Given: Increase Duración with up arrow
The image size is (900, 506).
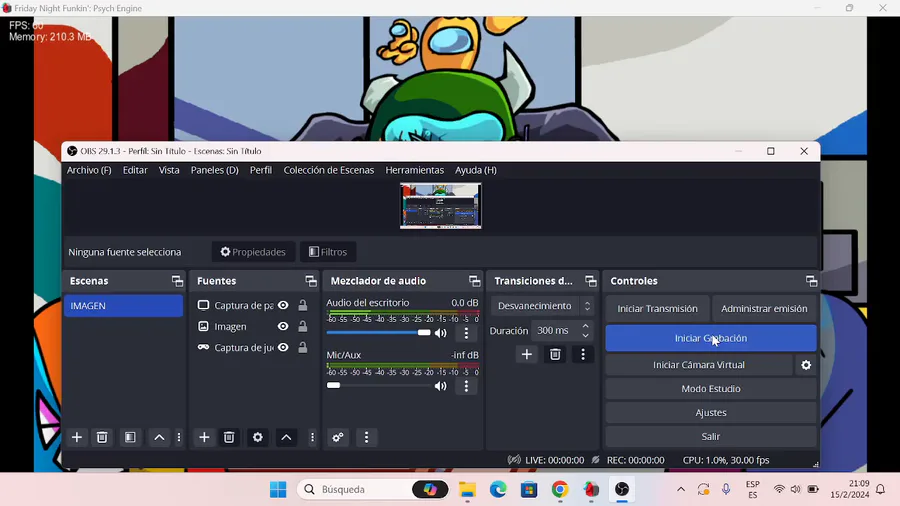Looking at the screenshot, I should click(585, 326).
